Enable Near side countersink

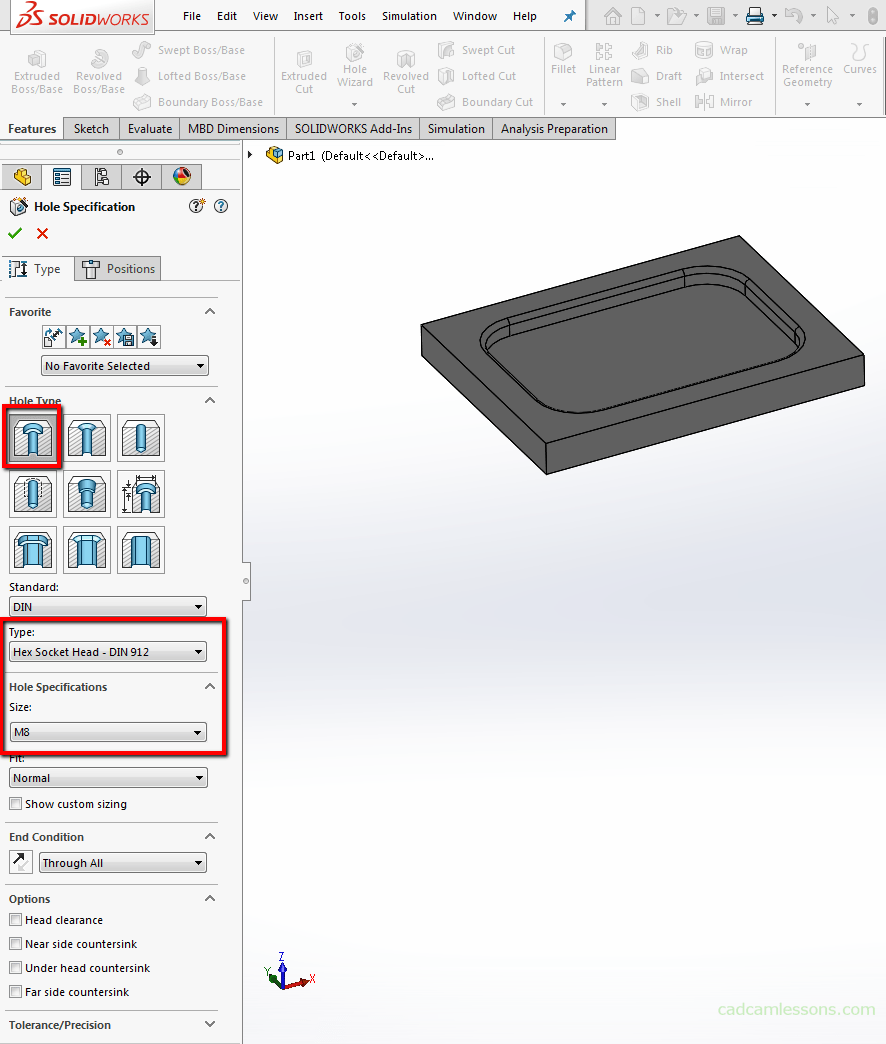click(x=16, y=944)
